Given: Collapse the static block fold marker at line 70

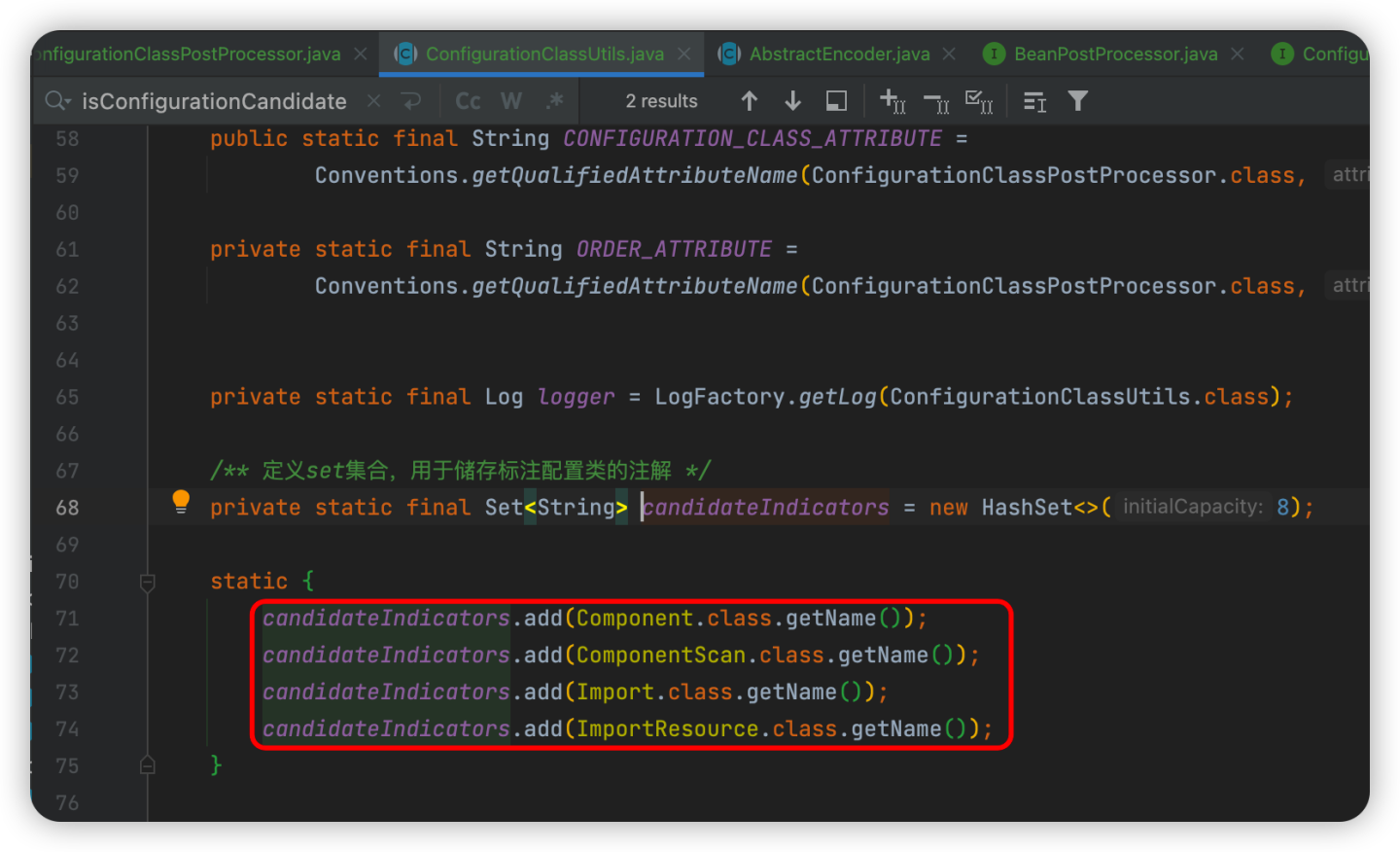Looking at the screenshot, I should coord(148,583).
